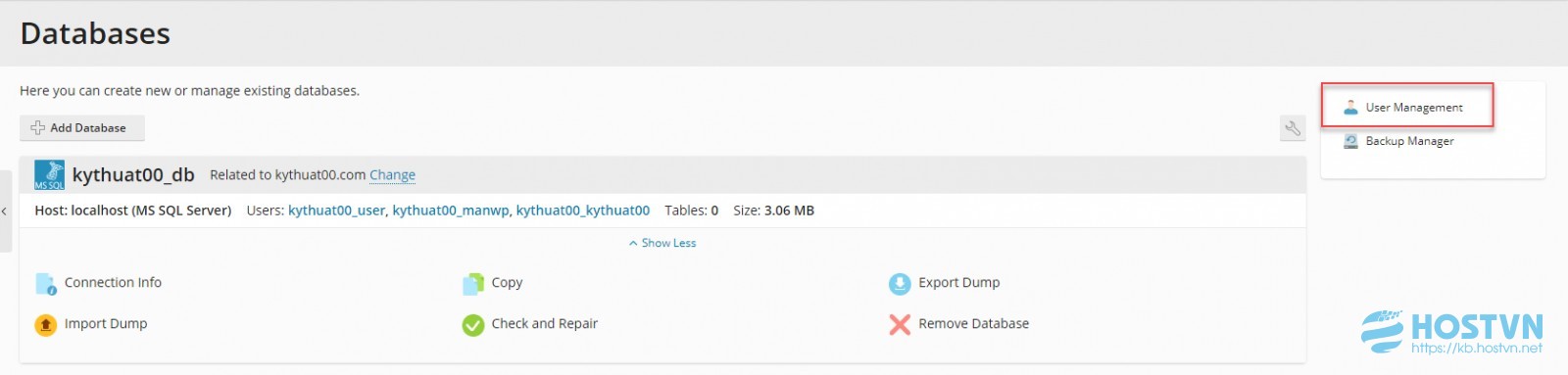This screenshot has width=1568, height=375.
Task: Click the Backup Manager icon
Action: (1350, 141)
